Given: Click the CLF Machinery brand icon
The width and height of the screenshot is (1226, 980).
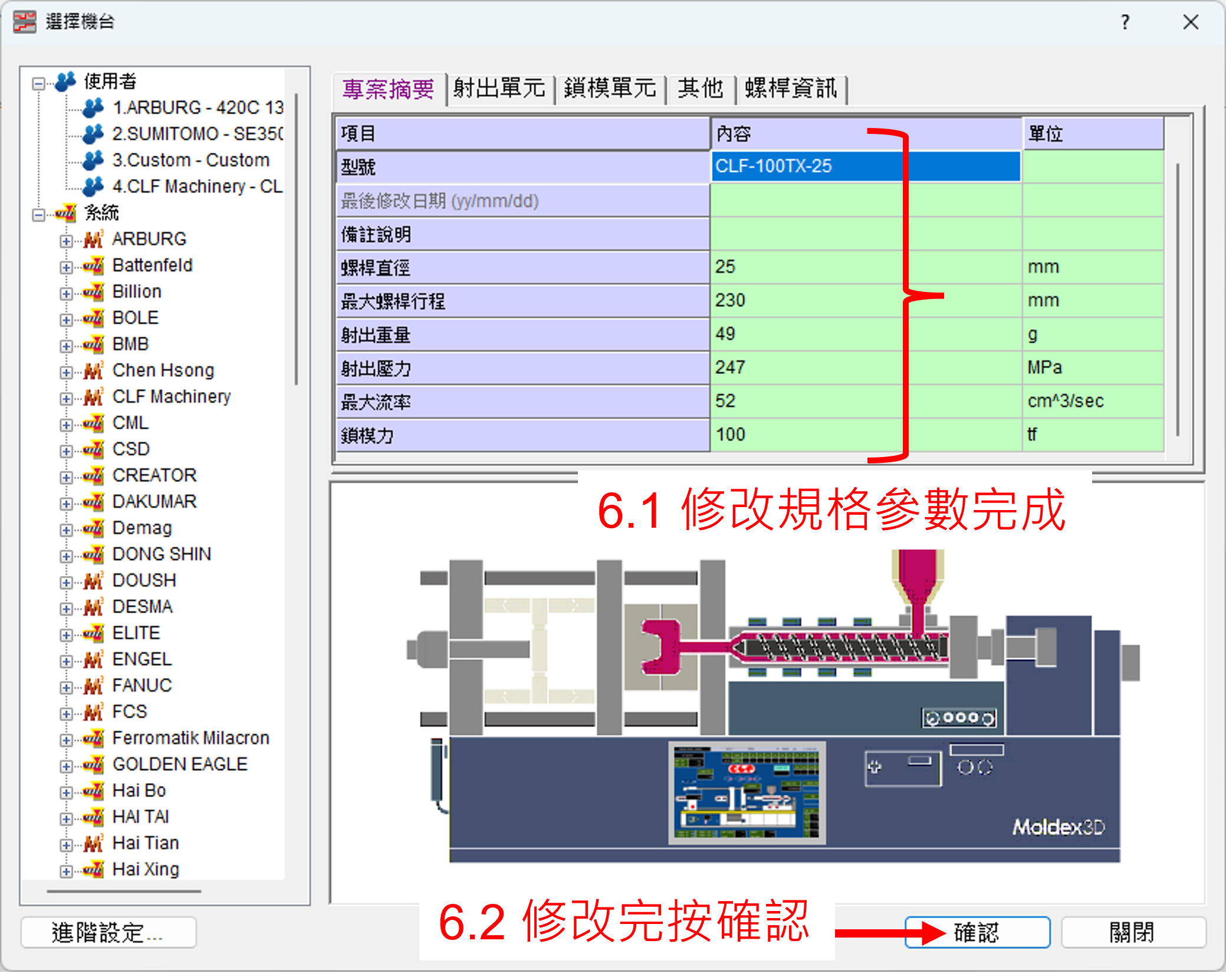Looking at the screenshot, I should coord(93,396).
